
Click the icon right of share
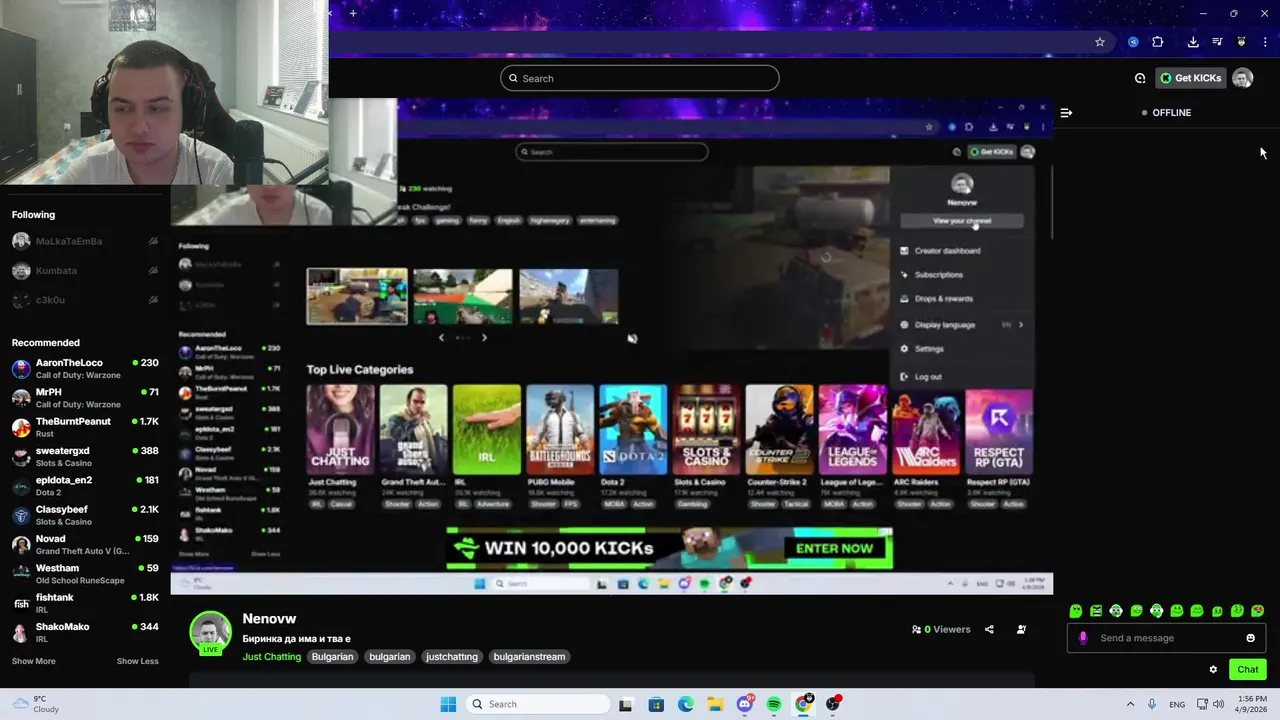tap(1021, 630)
